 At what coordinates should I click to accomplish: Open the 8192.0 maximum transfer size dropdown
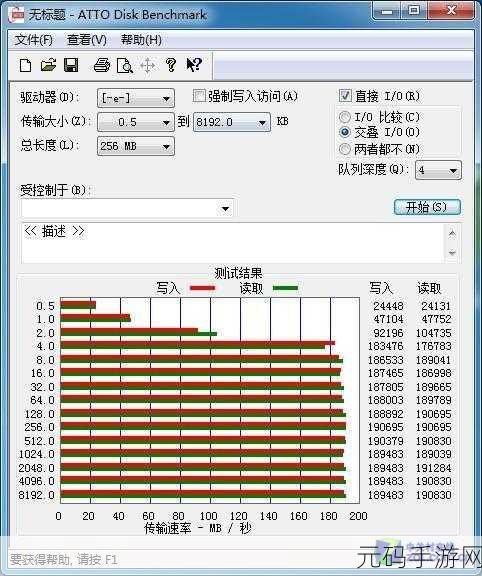[x=232, y=122]
